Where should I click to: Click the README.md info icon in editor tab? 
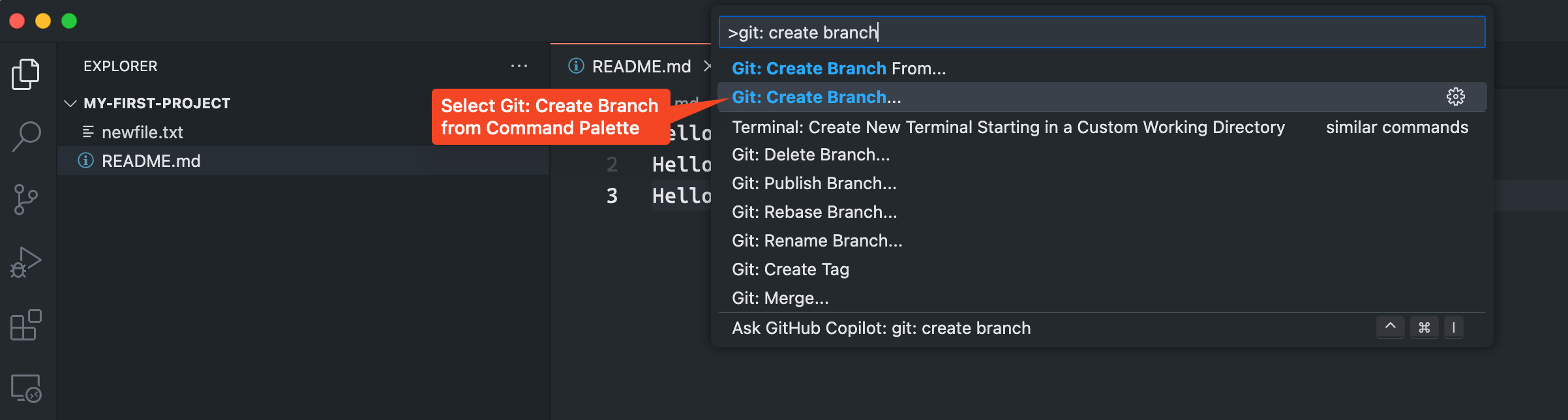(576, 66)
